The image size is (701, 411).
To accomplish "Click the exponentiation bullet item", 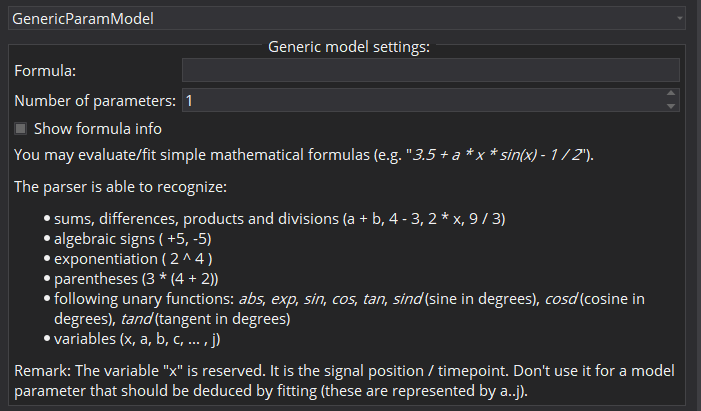I will tap(133, 259).
